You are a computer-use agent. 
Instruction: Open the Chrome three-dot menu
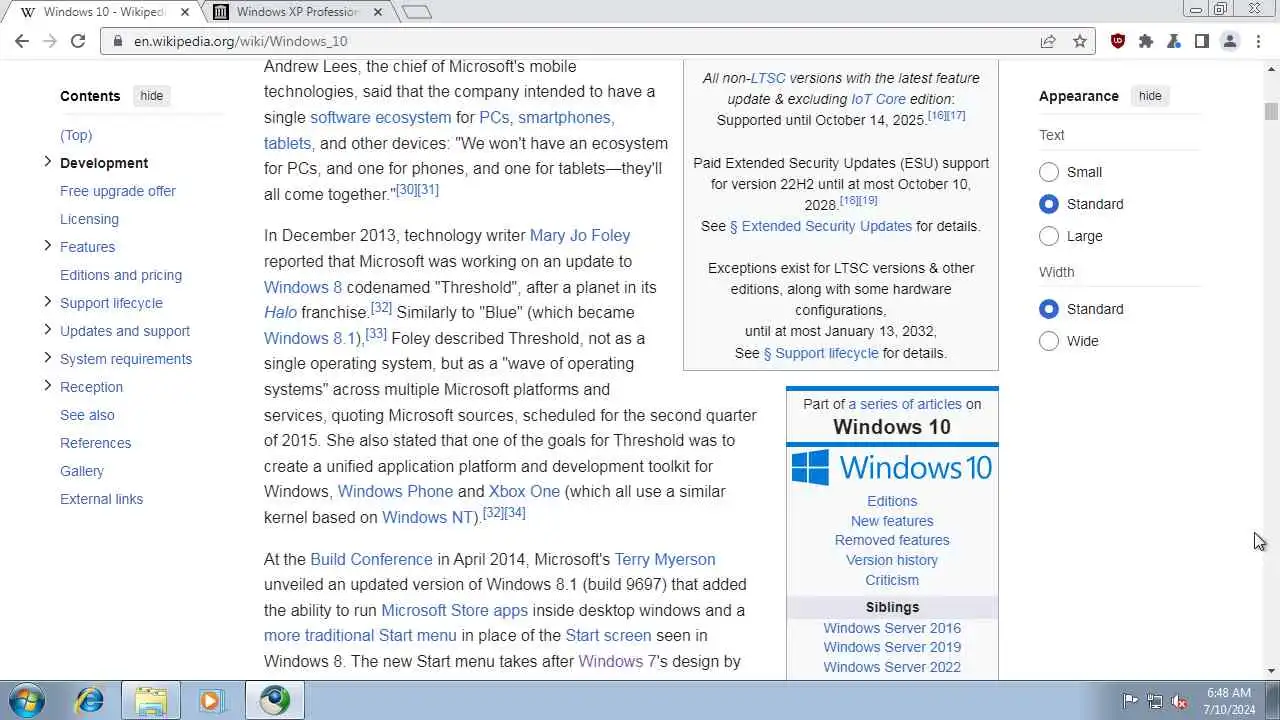click(1257, 41)
